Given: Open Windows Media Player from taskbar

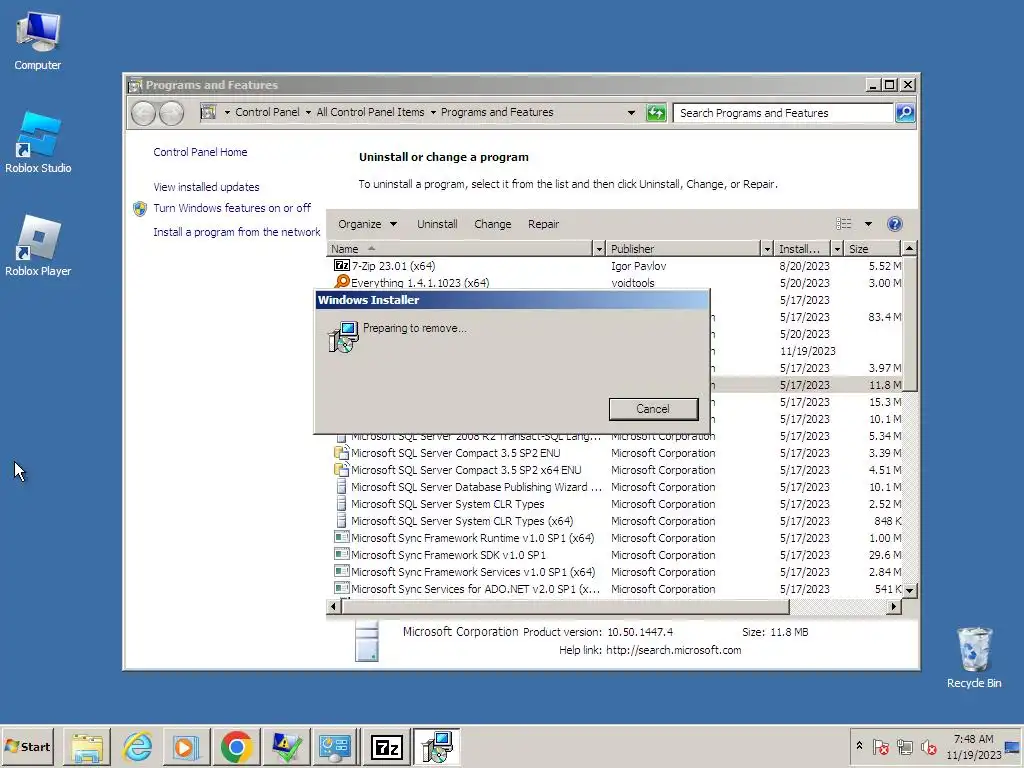Looking at the screenshot, I should pos(186,746).
